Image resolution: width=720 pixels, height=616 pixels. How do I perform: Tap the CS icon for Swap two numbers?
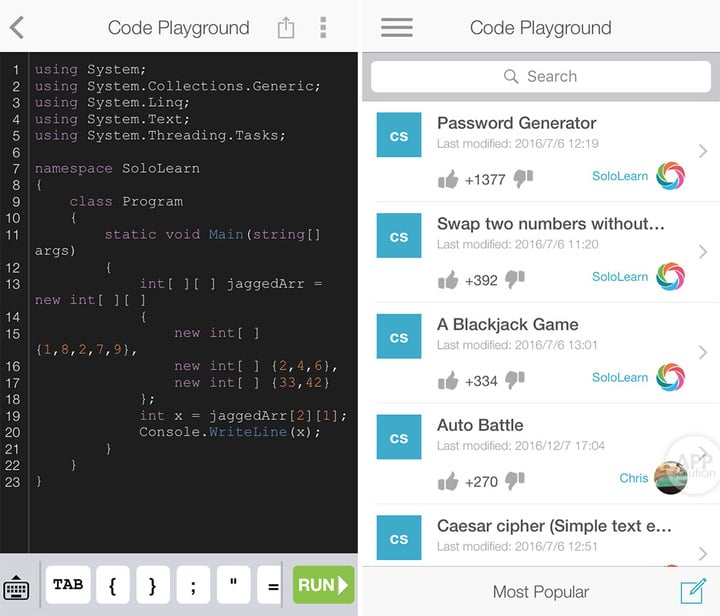coord(399,235)
